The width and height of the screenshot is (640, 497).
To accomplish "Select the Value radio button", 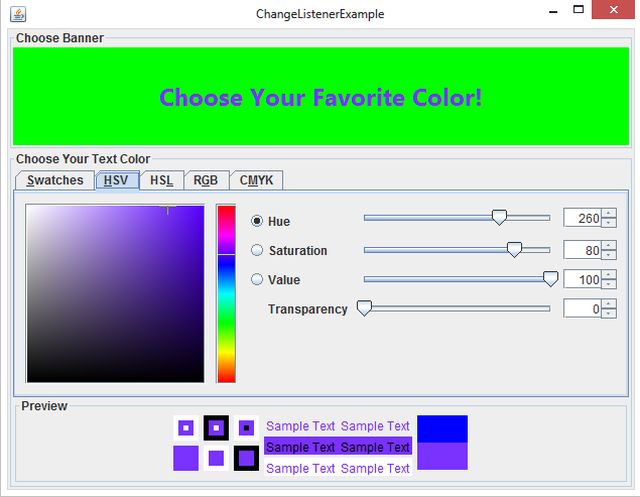I will (x=257, y=280).
